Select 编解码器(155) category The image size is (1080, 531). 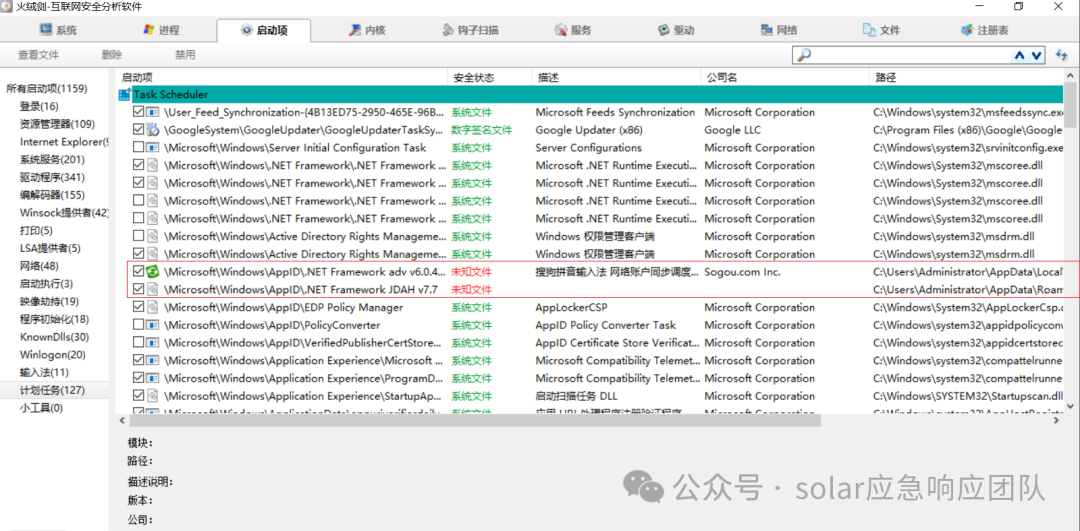(x=52, y=195)
